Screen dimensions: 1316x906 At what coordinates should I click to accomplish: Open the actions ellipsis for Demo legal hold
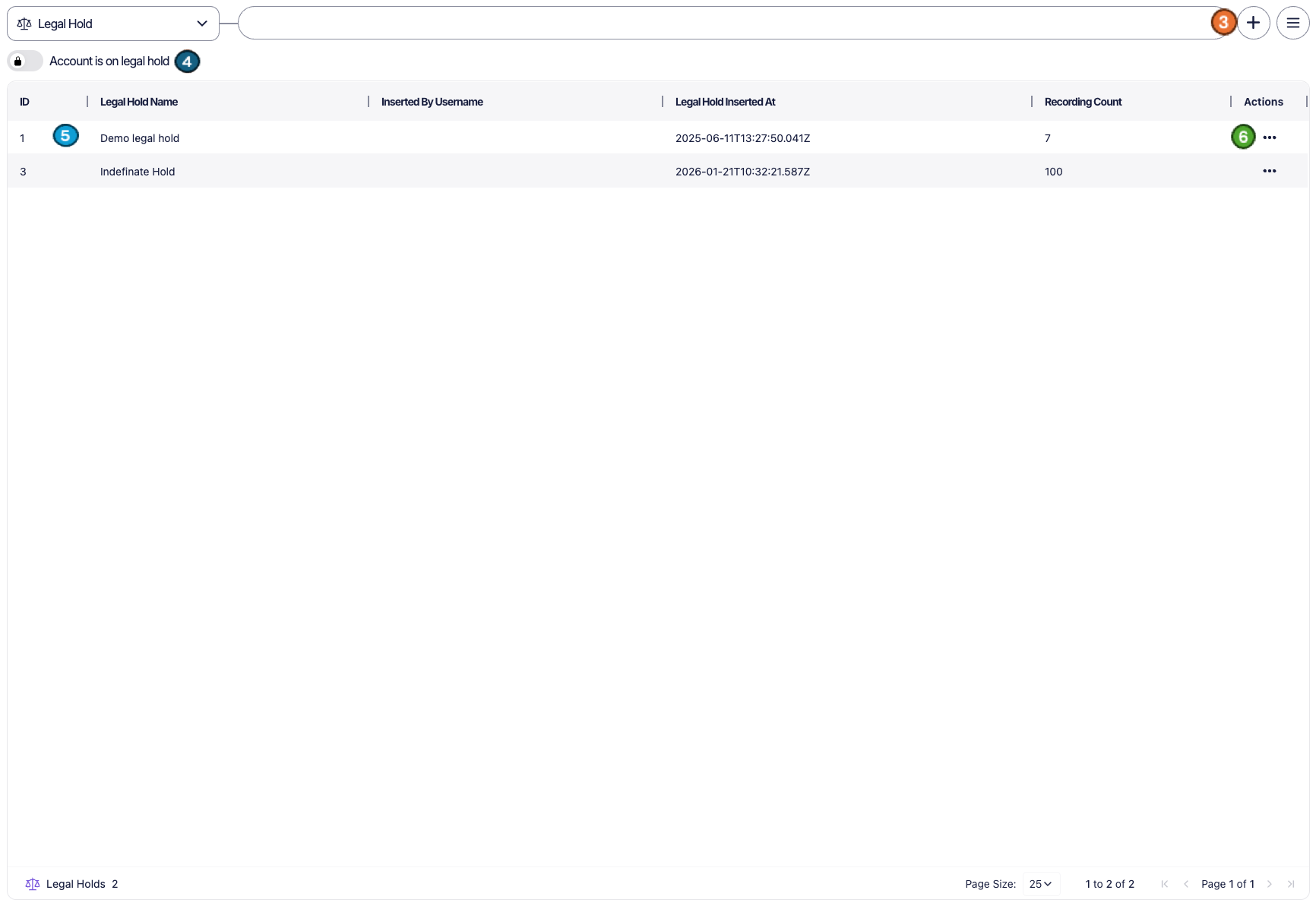click(1270, 137)
